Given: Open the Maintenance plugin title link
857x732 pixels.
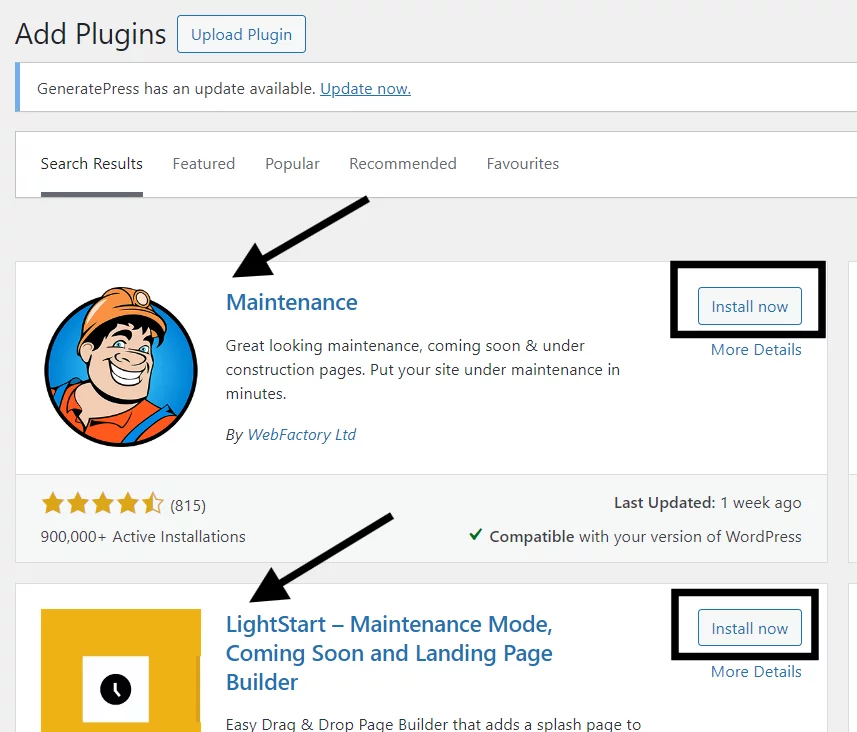Looking at the screenshot, I should click(x=292, y=302).
